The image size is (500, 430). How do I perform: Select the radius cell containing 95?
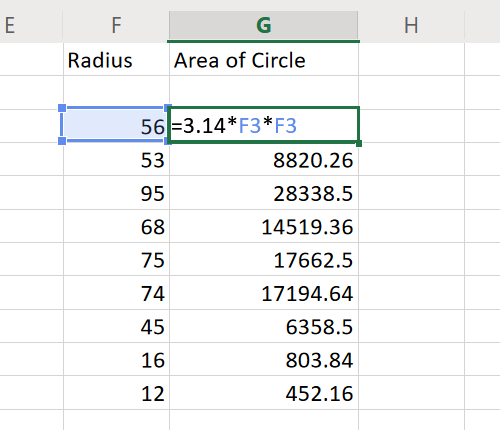(116, 193)
